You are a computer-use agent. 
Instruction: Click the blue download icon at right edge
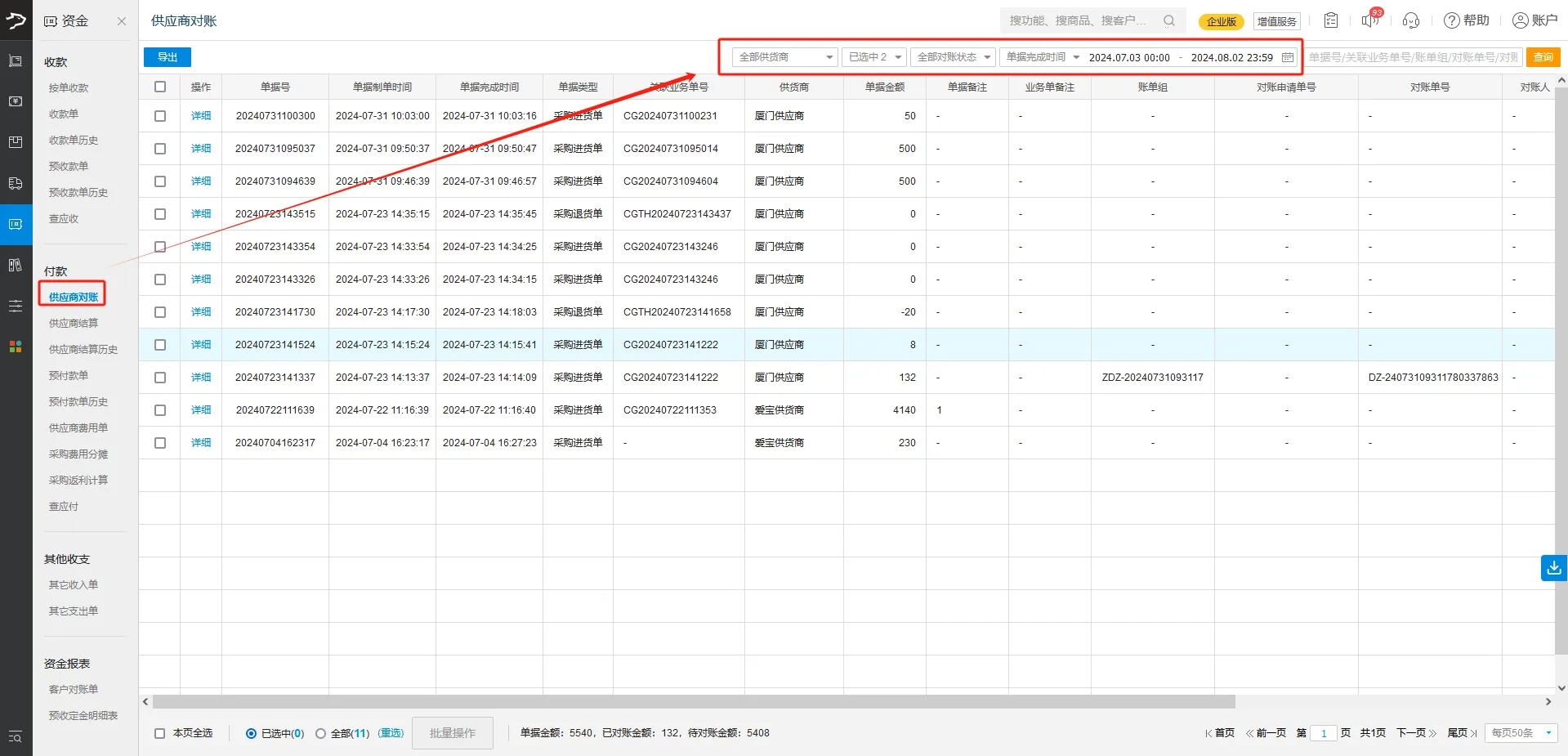(1553, 567)
